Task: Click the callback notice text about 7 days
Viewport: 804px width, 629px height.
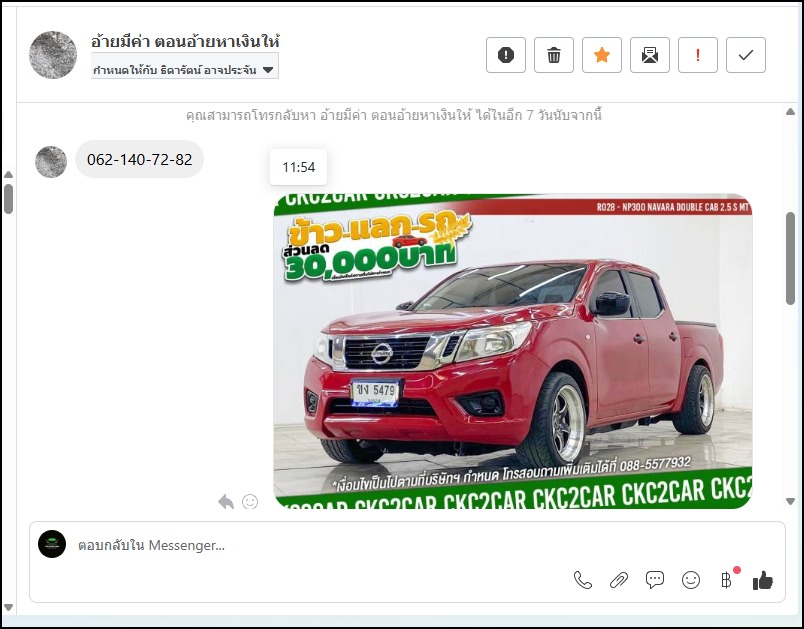Action: pyautogui.click(x=394, y=115)
